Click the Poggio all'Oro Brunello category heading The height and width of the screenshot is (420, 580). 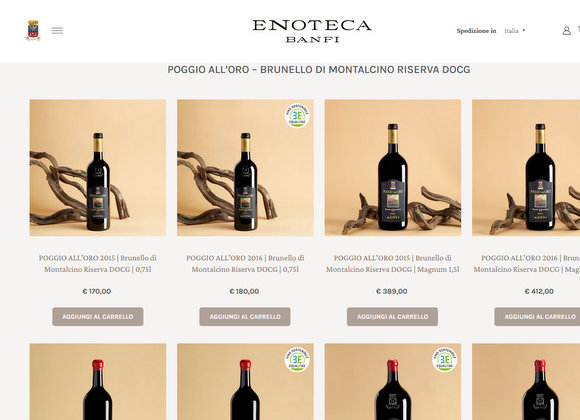click(319, 70)
